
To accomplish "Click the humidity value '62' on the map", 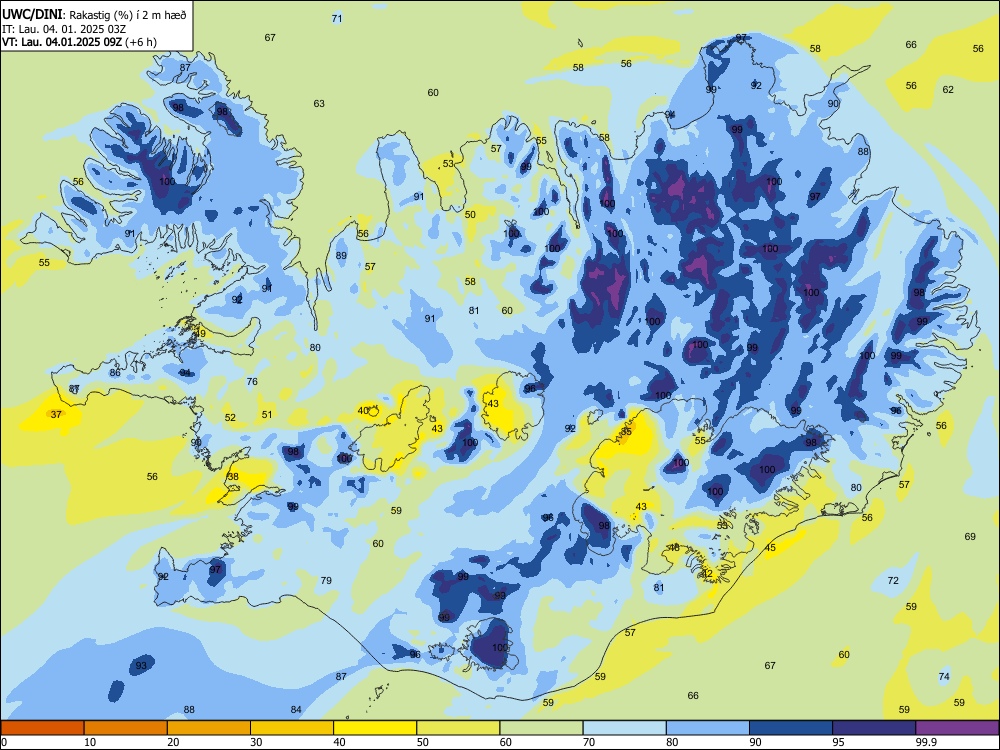I will (x=948, y=89).
